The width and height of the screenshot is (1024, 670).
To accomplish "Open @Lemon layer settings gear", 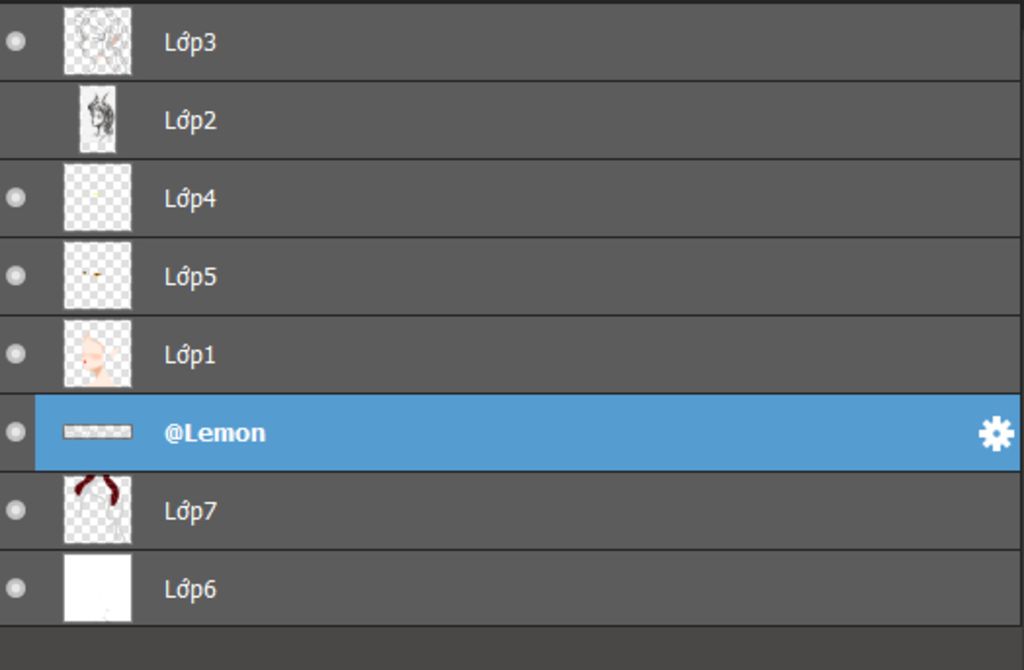I will 996,434.
